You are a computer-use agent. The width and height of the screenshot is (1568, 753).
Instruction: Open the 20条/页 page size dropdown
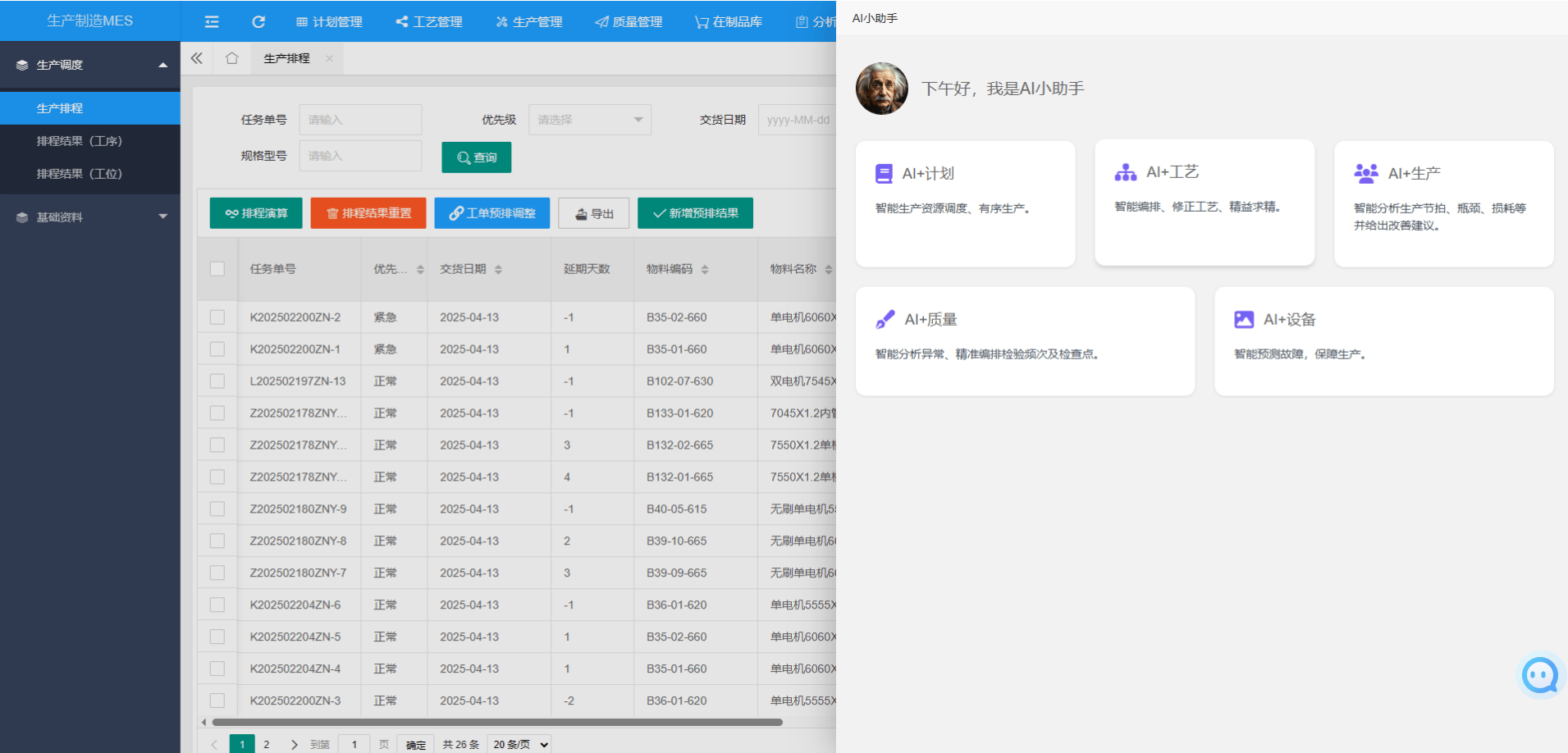point(519,744)
